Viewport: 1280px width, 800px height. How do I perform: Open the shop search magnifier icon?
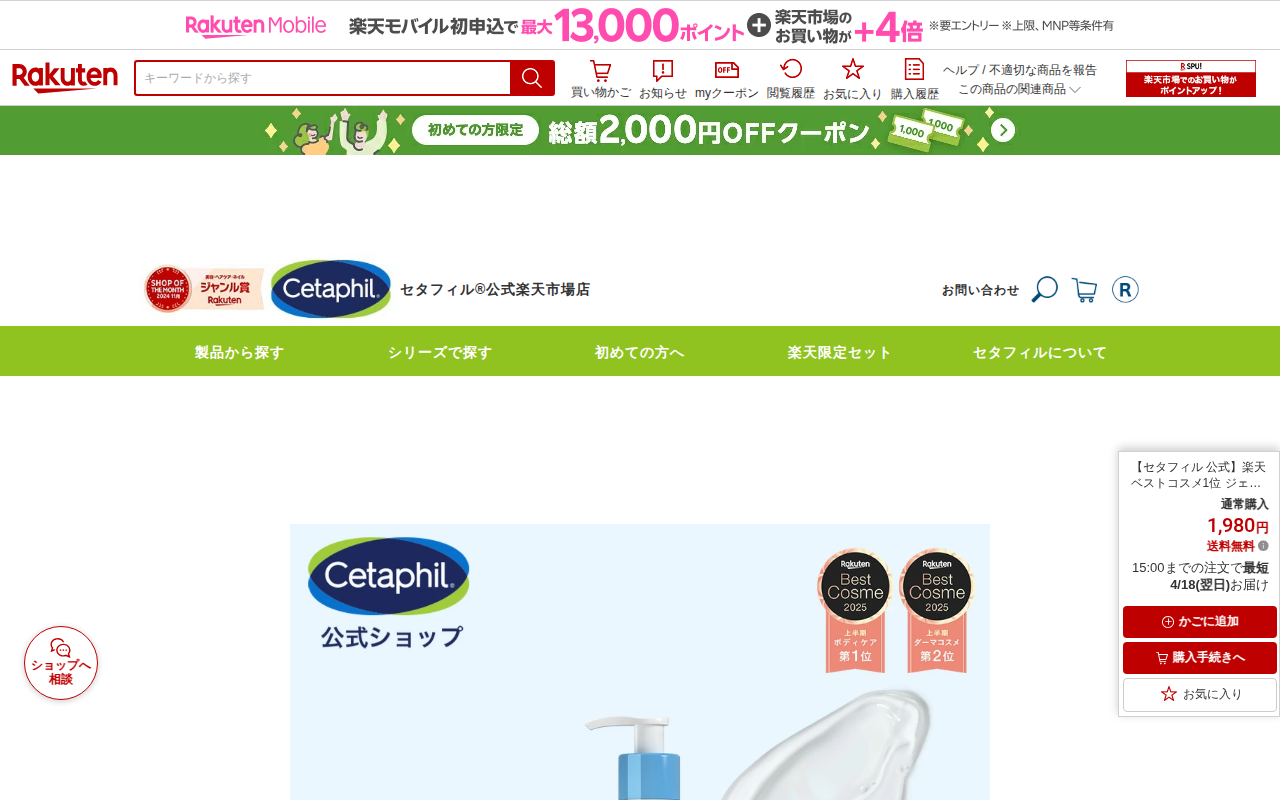tap(1044, 290)
